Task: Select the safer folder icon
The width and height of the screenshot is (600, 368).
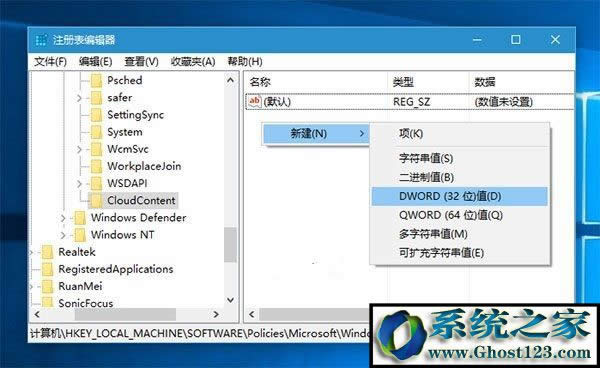Action: (96, 98)
